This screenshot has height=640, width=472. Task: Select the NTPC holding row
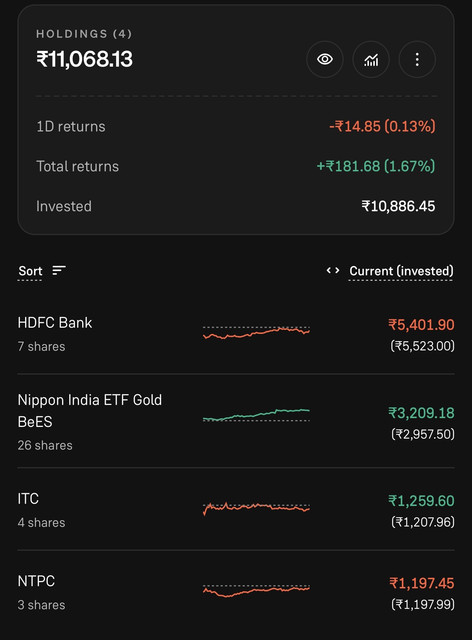236,593
